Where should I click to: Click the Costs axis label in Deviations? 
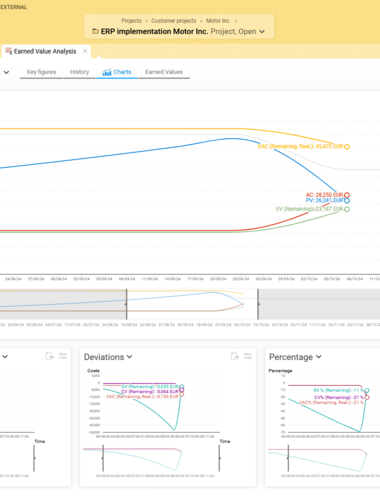(x=93, y=371)
